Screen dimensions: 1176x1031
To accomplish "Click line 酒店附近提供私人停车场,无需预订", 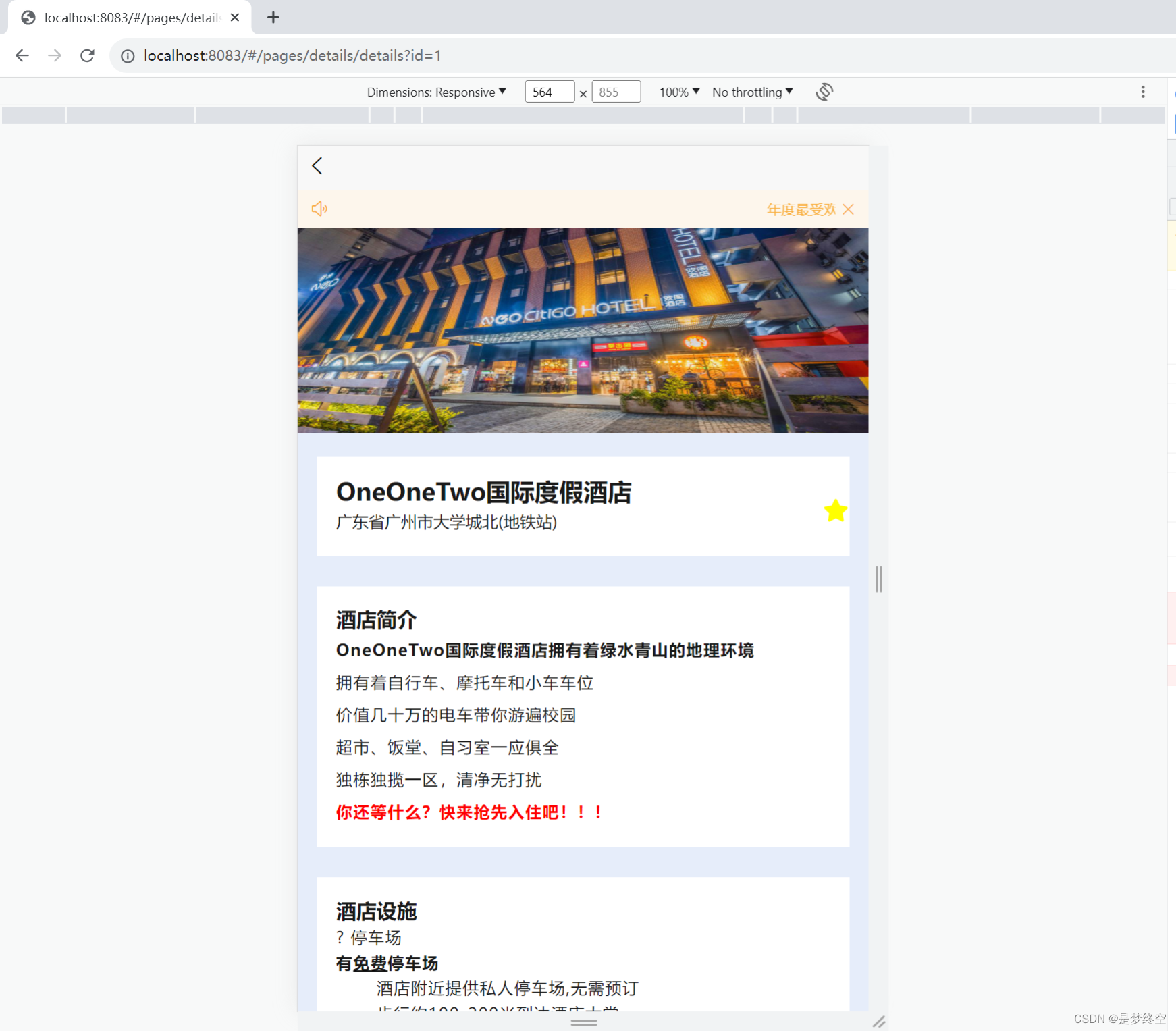I will coord(508,988).
